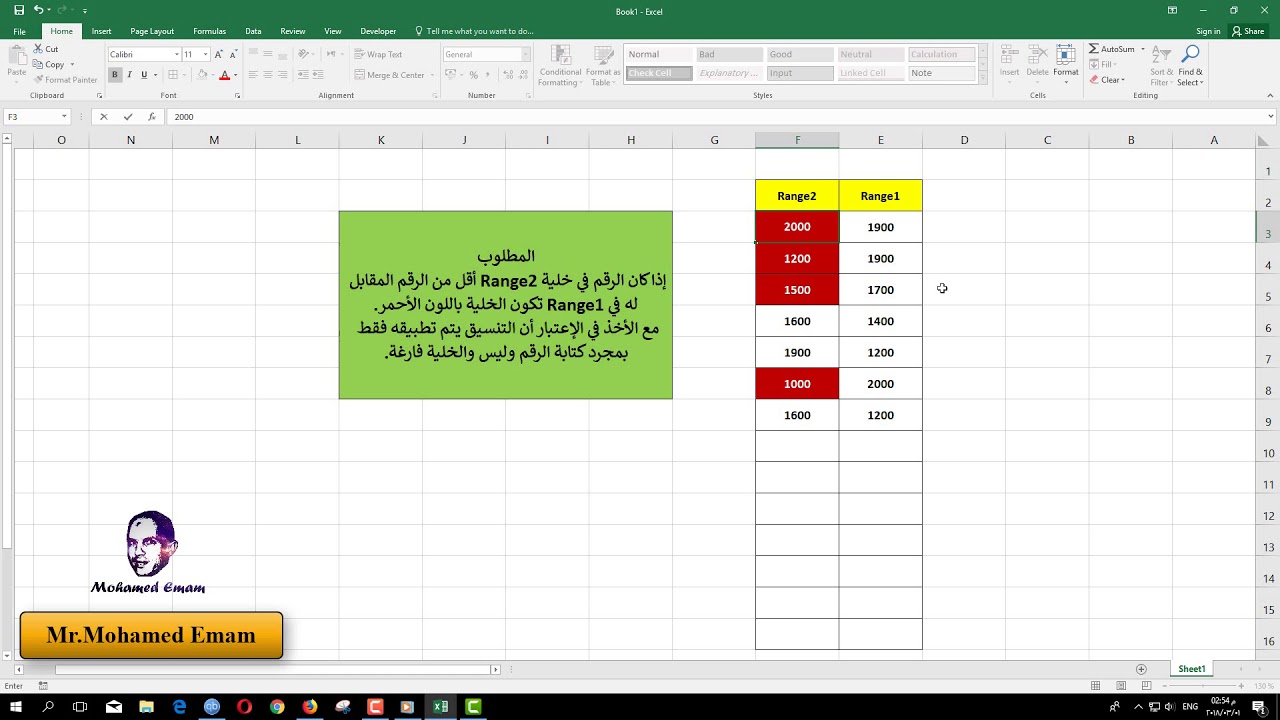The height and width of the screenshot is (720, 1280).
Task: Cancel entry with the formula bar X
Action: [x=103, y=117]
